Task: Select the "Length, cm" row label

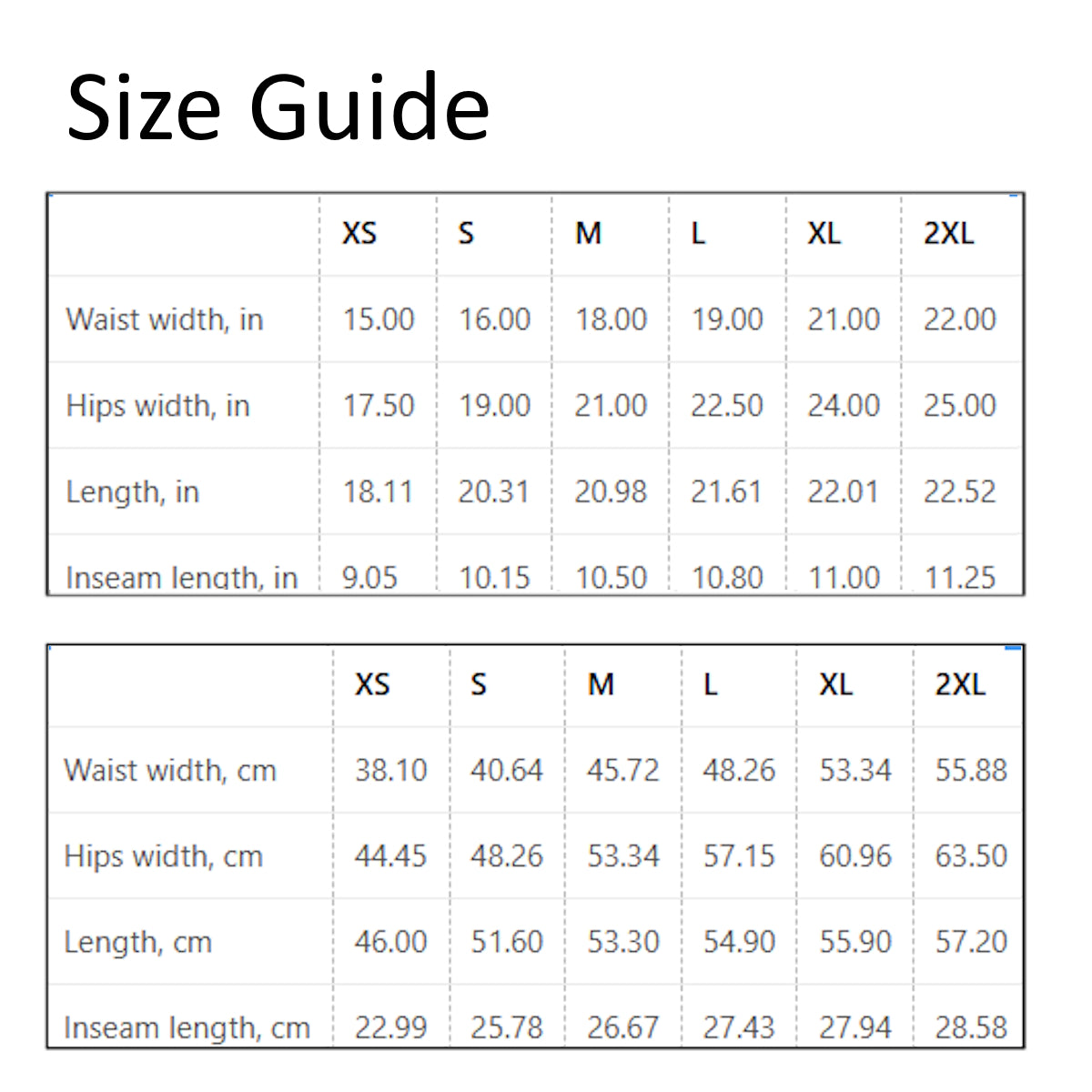Action: pyautogui.click(x=138, y=943)
